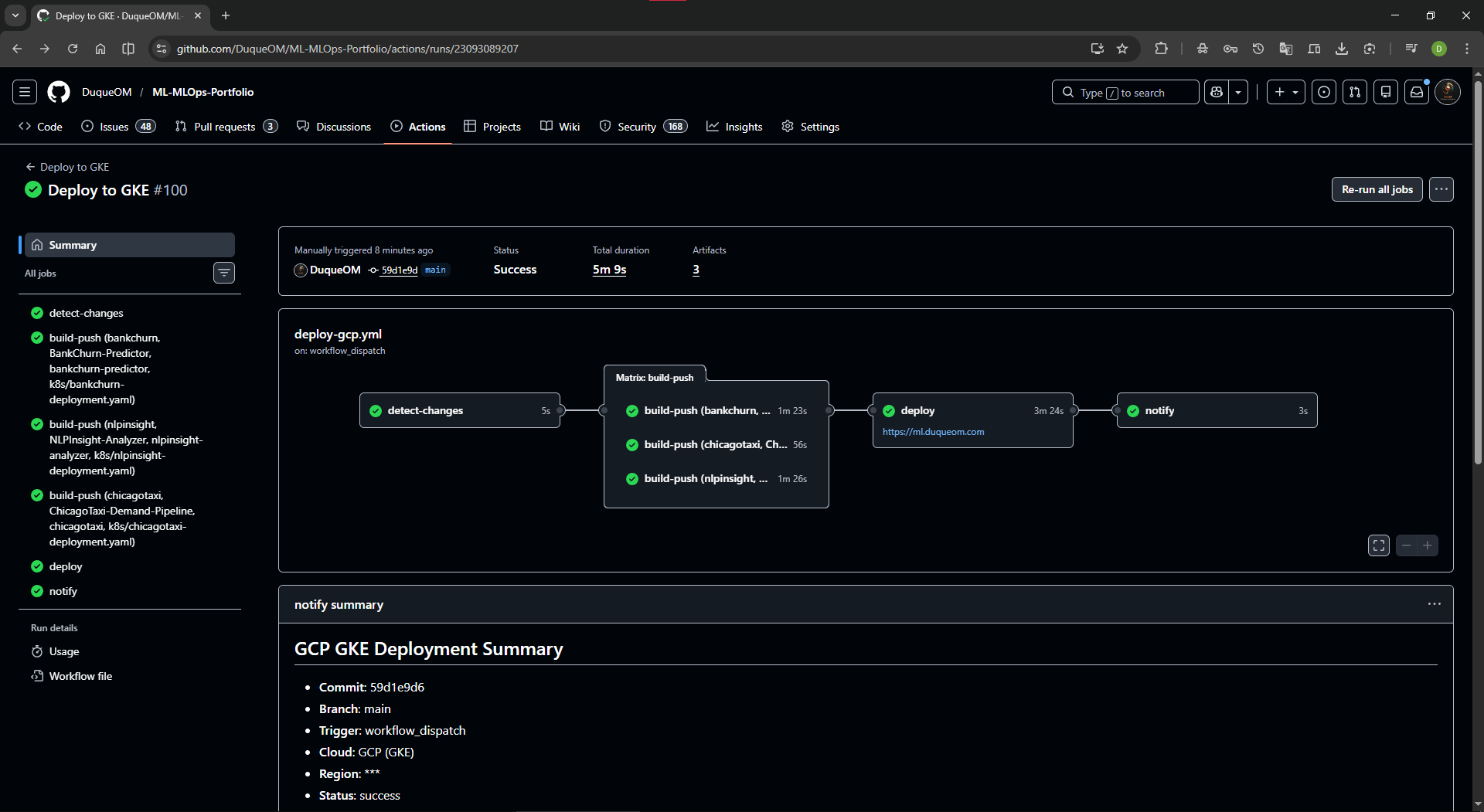Screen dimensions: 1484x812
Task: Open the Create new plus dropdown
Action: (1286, 92)
